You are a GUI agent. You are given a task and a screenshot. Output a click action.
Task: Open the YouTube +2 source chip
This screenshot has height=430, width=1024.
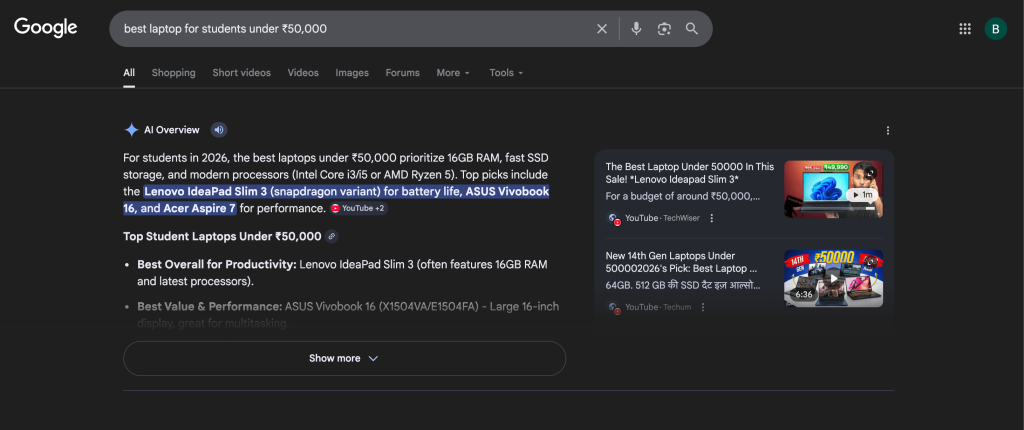click(358, 208)
